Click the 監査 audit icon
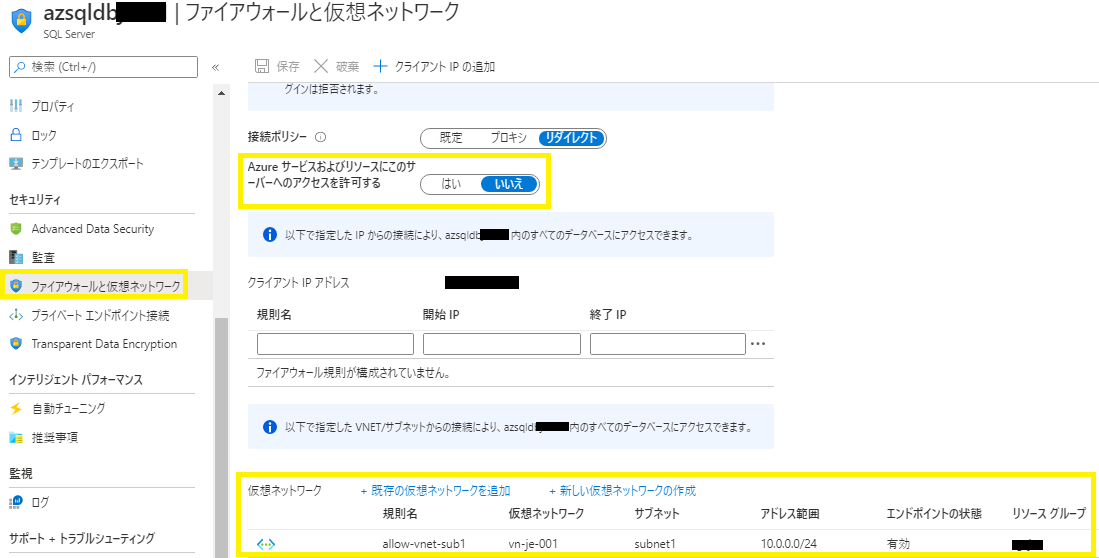This screenshot has width=1099, height=558. click(x=16, y=257)
